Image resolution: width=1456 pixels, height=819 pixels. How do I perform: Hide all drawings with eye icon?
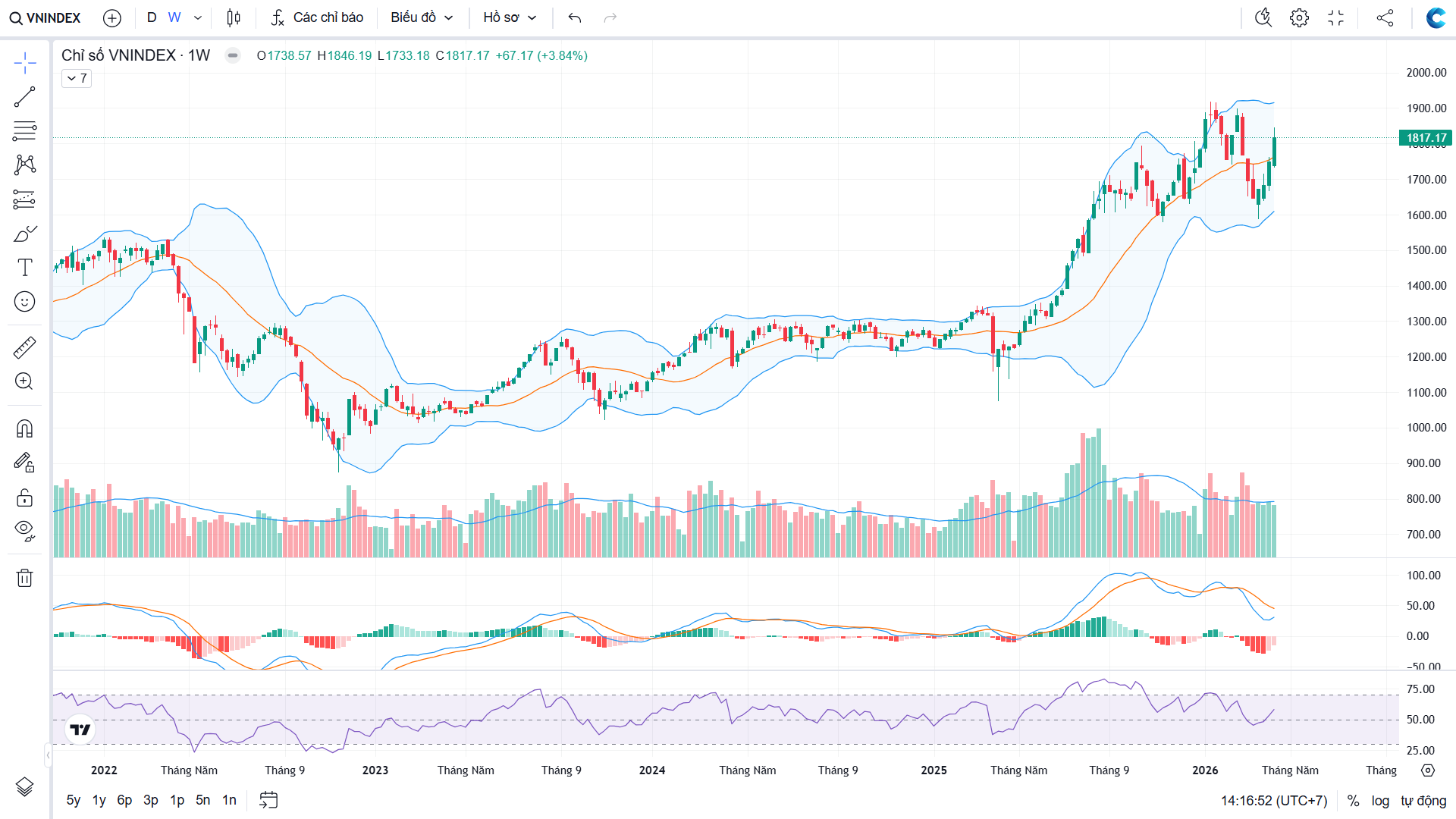click(24, 530)
